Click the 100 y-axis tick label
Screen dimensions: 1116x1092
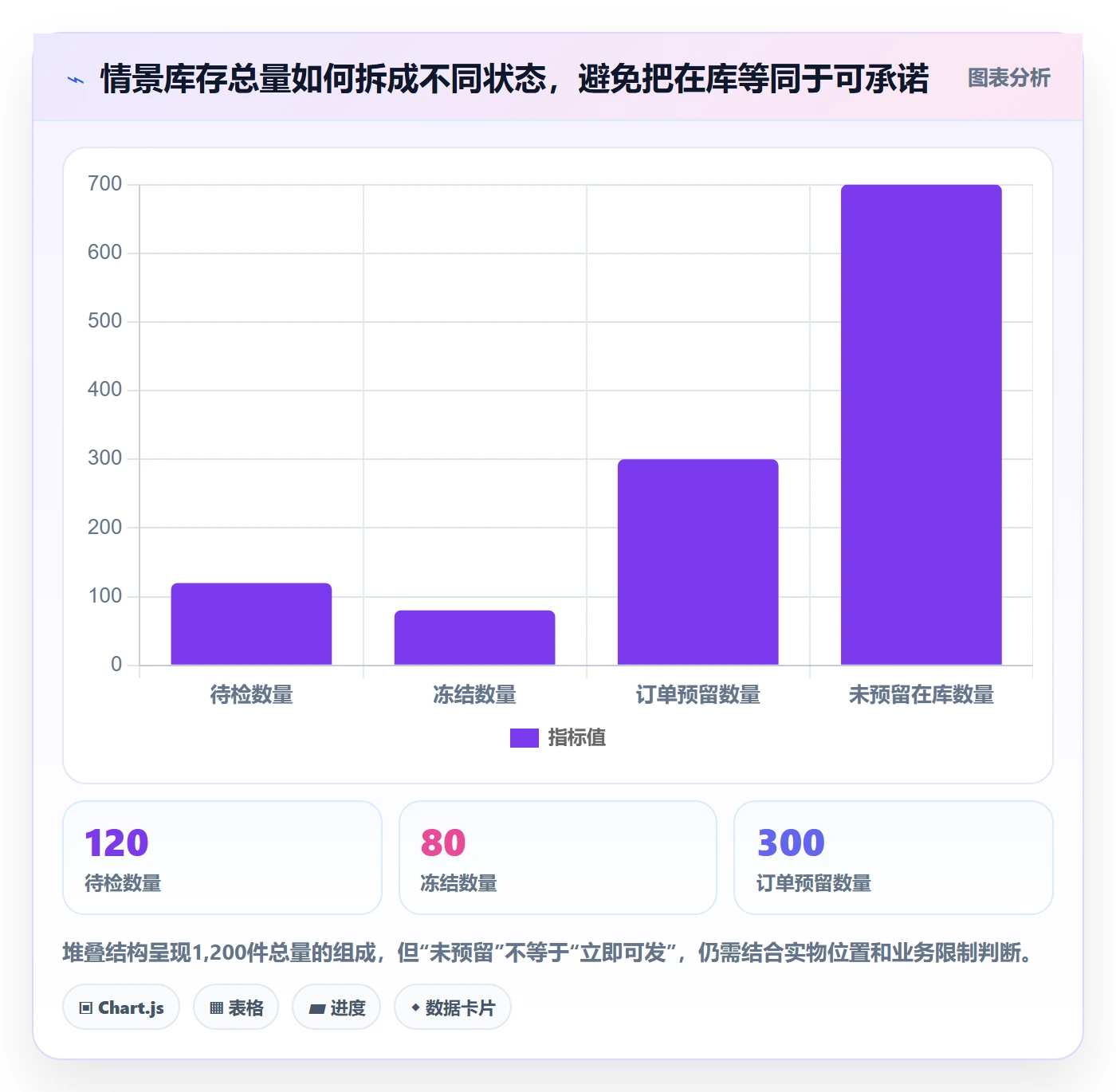tap(104, 596)
